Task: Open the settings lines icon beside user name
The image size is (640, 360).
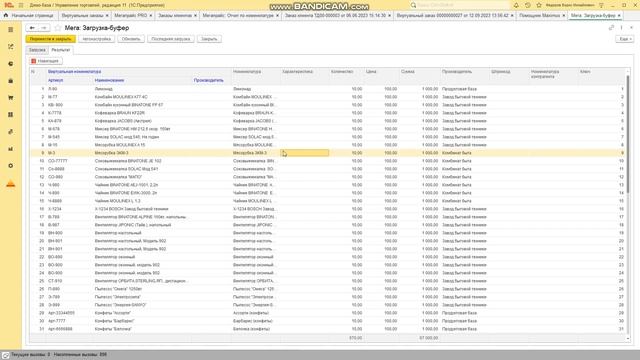Action: click(x=601, y=5)
